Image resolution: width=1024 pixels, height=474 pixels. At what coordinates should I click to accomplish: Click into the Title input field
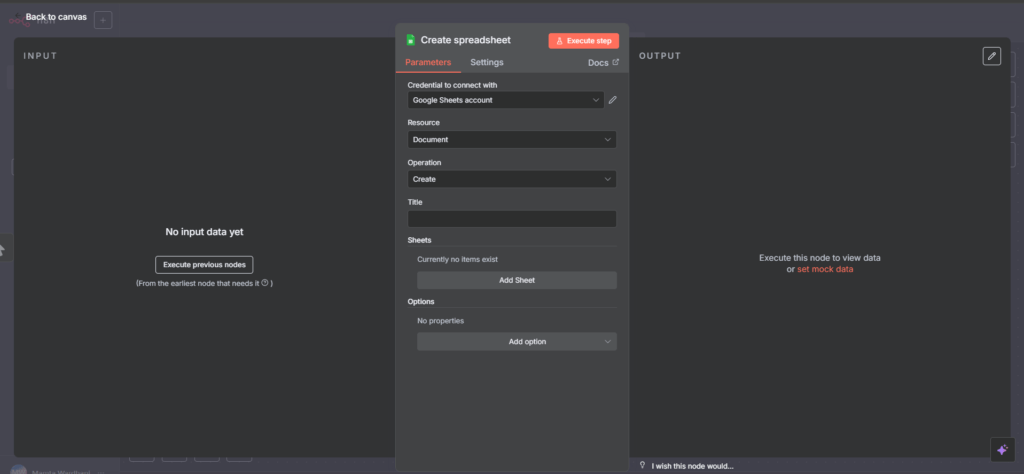[511, 219]
